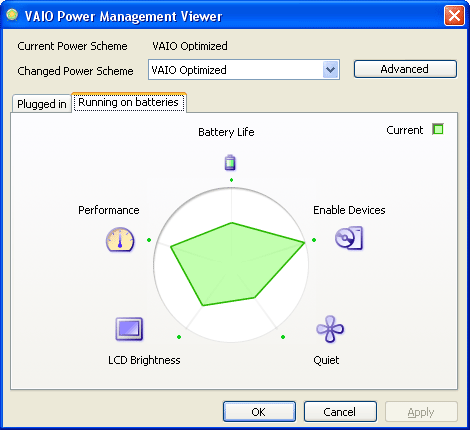Image resolution: width=471 pixels, height=430 pixels.
Task: Select the Running on batteries tab
Action: point(129,102)
